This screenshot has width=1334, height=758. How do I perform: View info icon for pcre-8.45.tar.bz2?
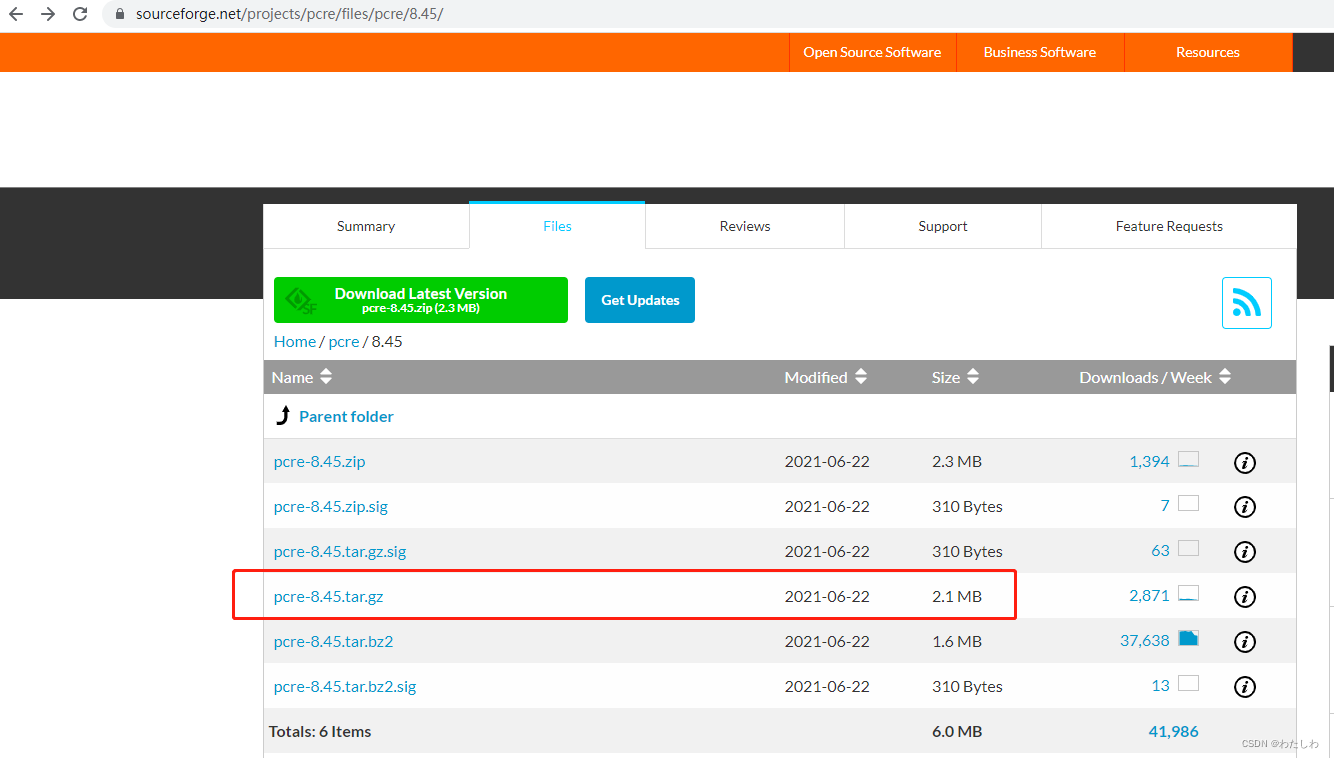[x=1245, y=642]
